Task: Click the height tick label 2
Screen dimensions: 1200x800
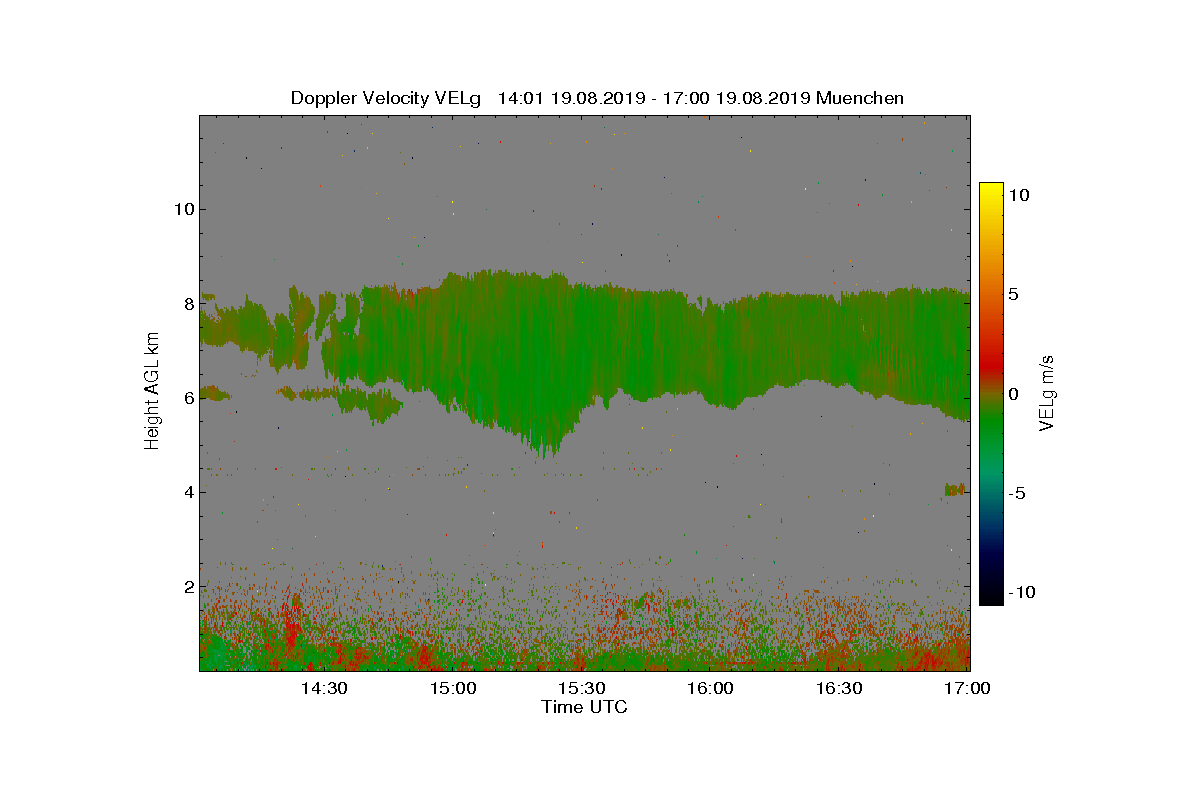Action: tap(187, 586)
